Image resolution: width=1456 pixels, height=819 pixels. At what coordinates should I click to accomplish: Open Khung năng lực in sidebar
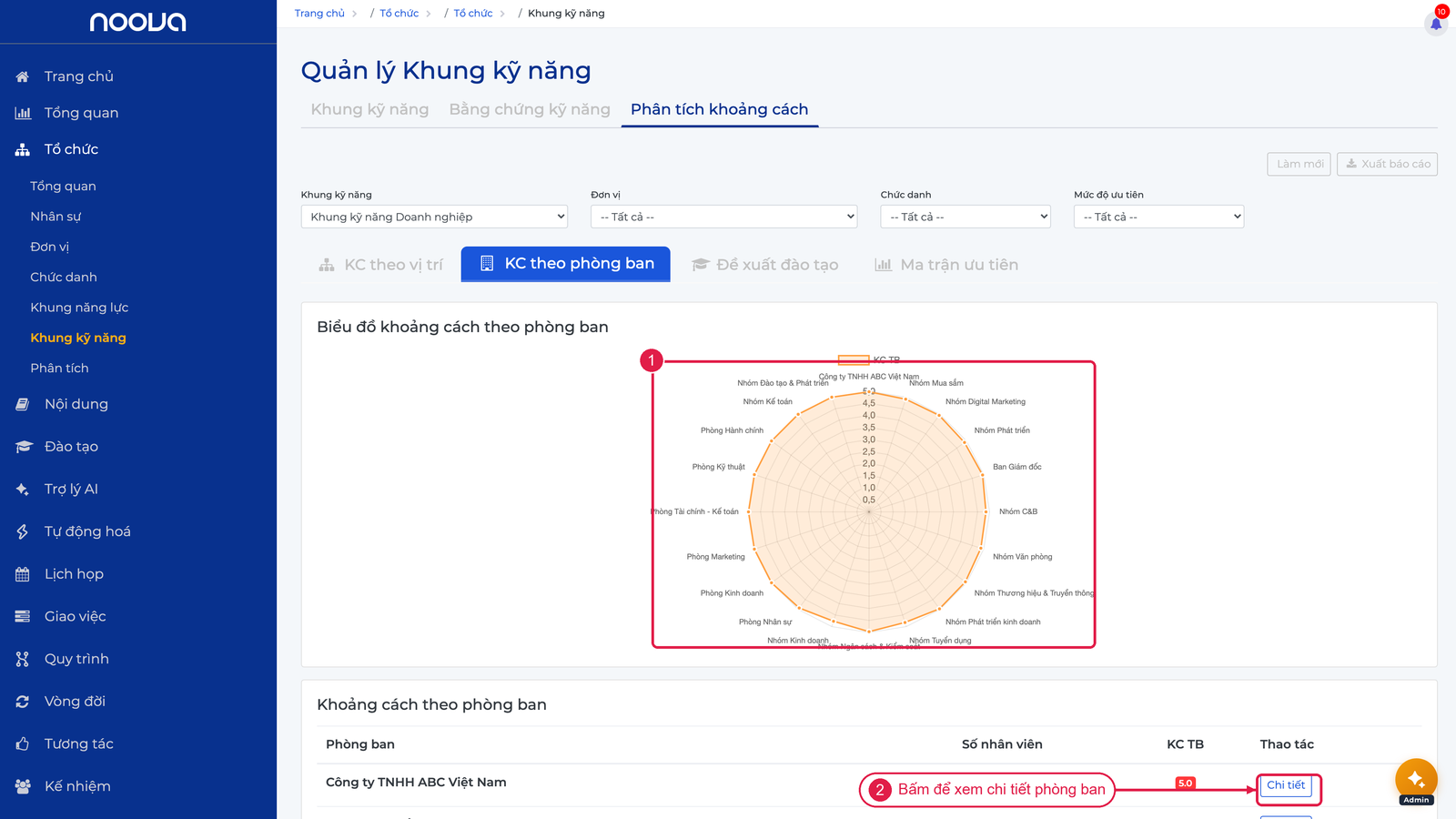coord(79,308)
